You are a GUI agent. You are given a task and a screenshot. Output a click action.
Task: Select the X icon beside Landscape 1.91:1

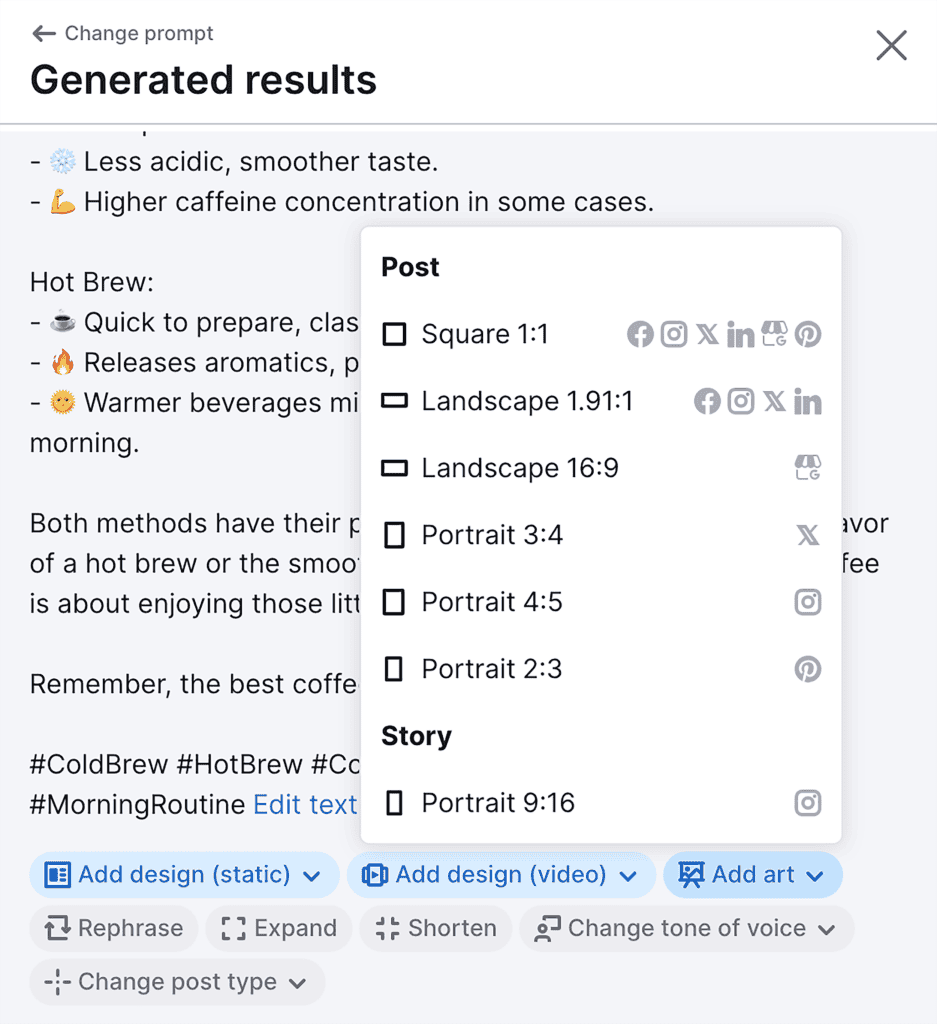[775, 400]
